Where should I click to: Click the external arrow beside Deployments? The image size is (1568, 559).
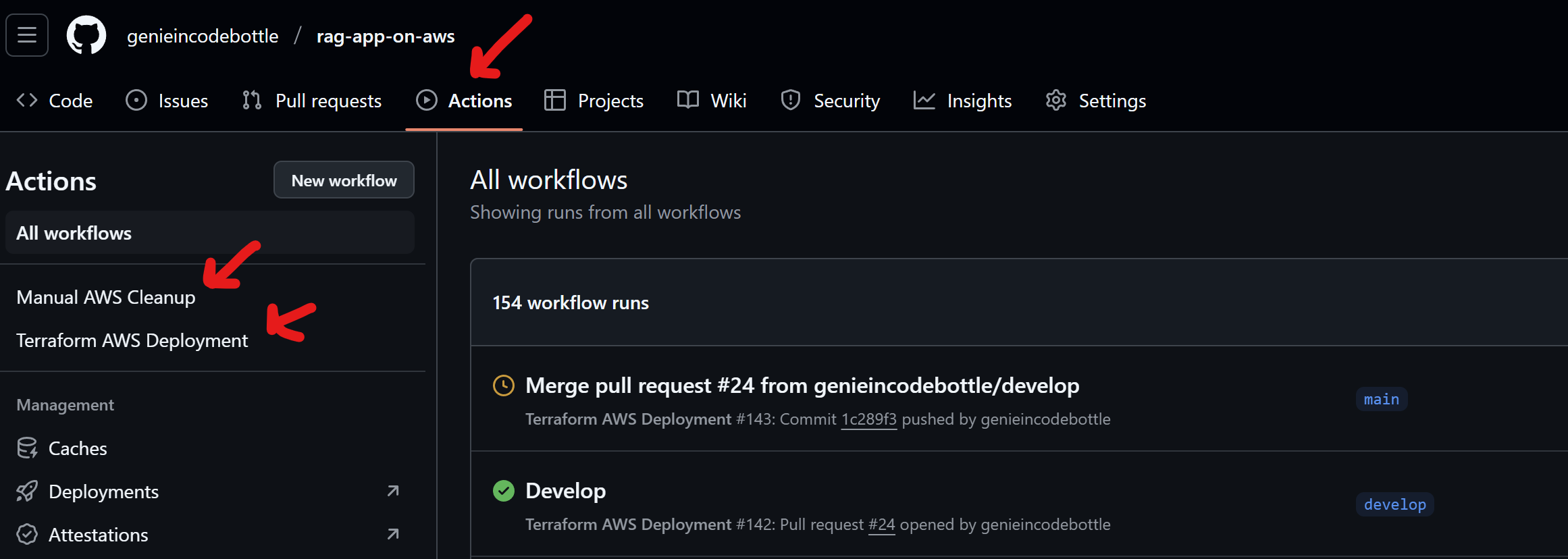click(x=393, y=491)
